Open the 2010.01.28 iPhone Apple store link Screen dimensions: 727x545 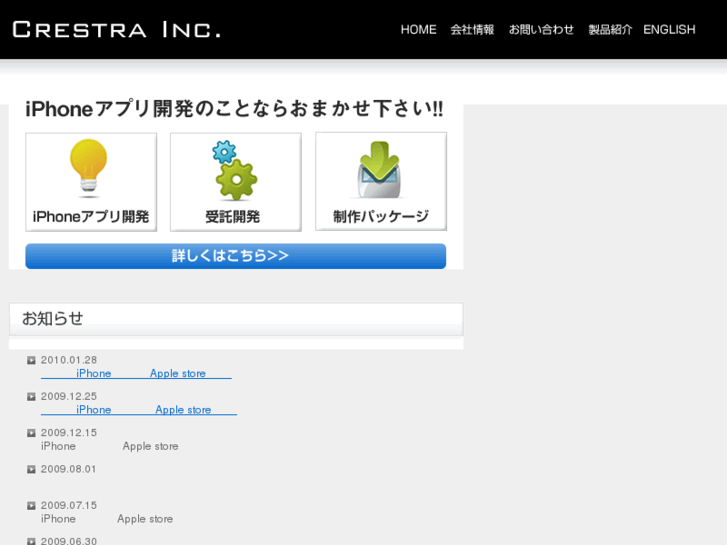click(136, 373)
